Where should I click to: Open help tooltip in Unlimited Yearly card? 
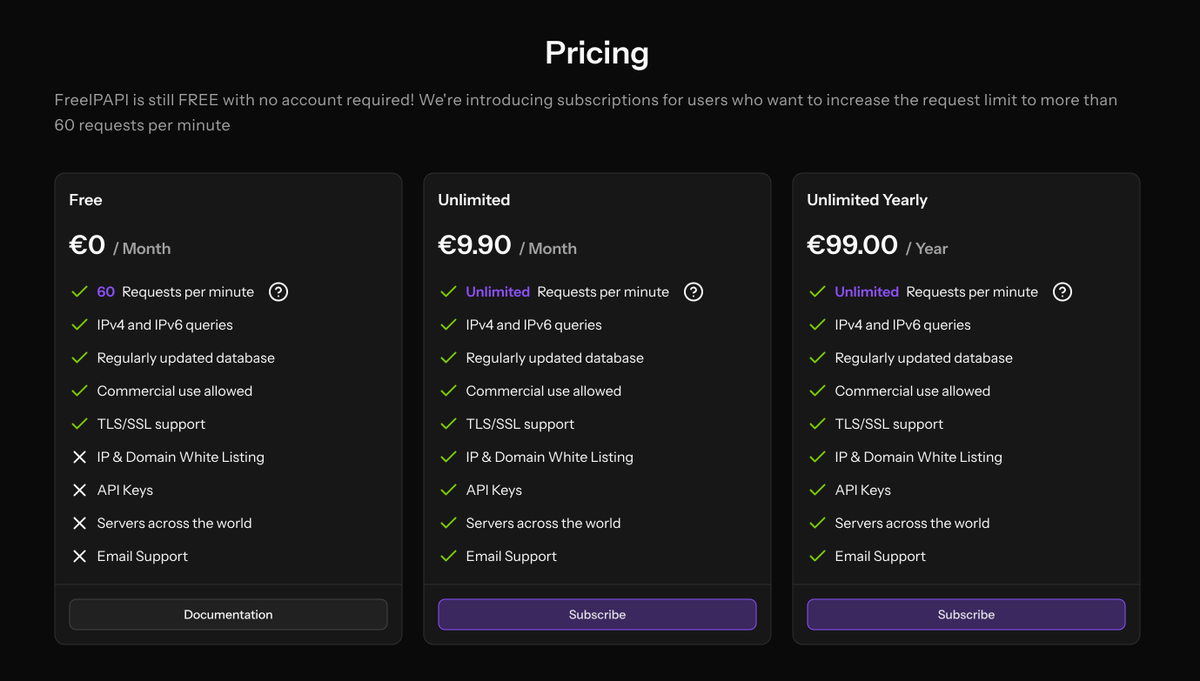1063,292
